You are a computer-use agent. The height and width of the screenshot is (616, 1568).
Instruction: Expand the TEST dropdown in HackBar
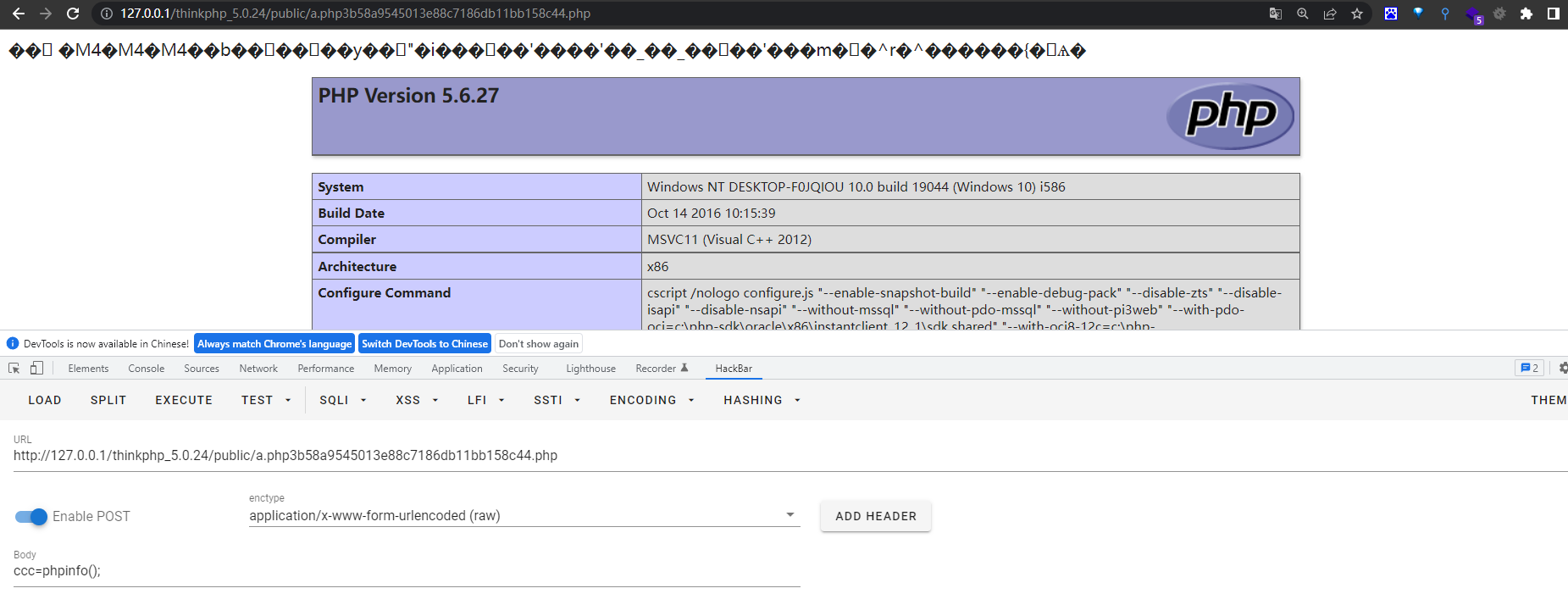click(x=266, y=400)
